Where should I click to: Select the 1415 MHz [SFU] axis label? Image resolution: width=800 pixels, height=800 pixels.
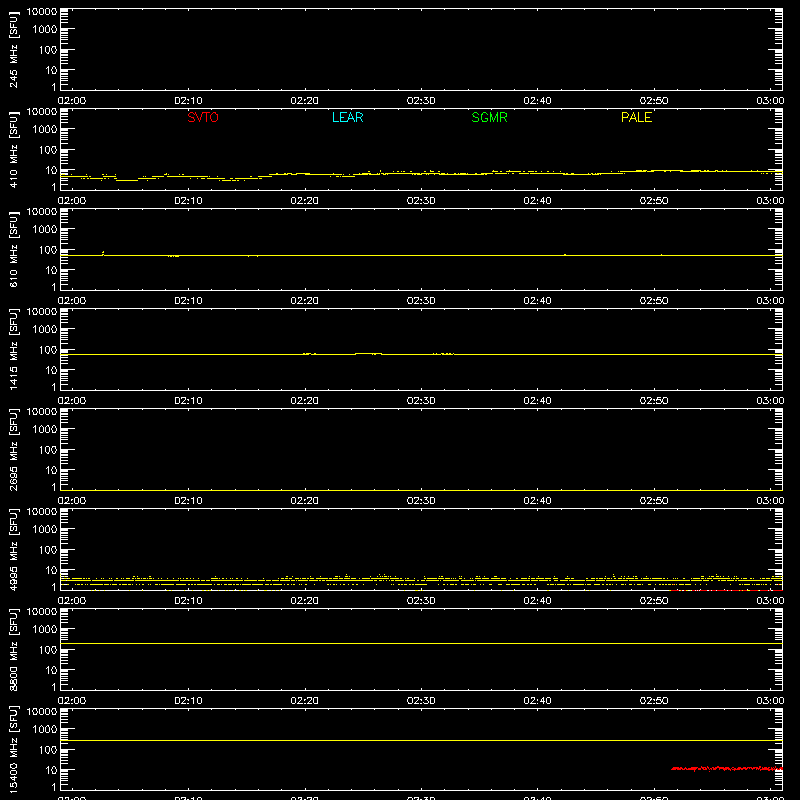13,350
